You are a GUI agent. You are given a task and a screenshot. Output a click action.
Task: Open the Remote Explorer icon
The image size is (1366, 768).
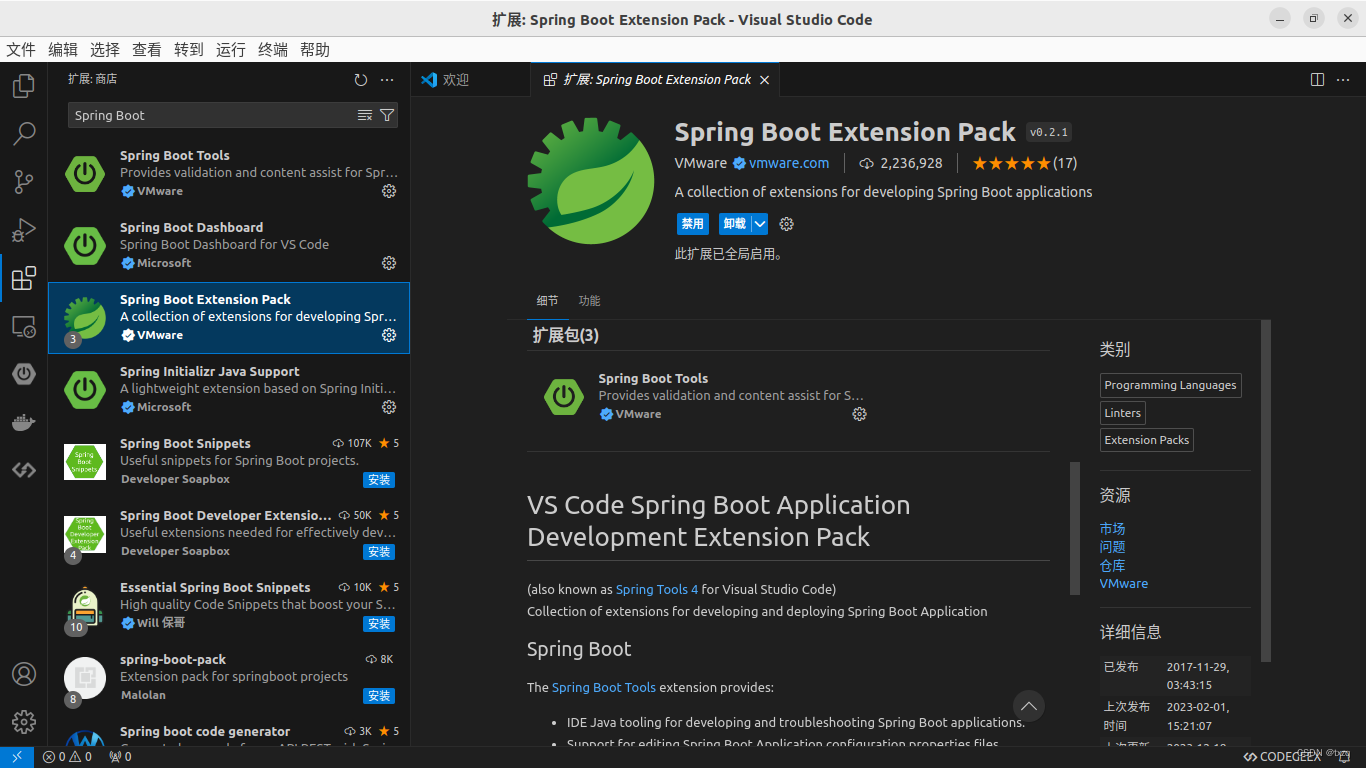[24, 326]
